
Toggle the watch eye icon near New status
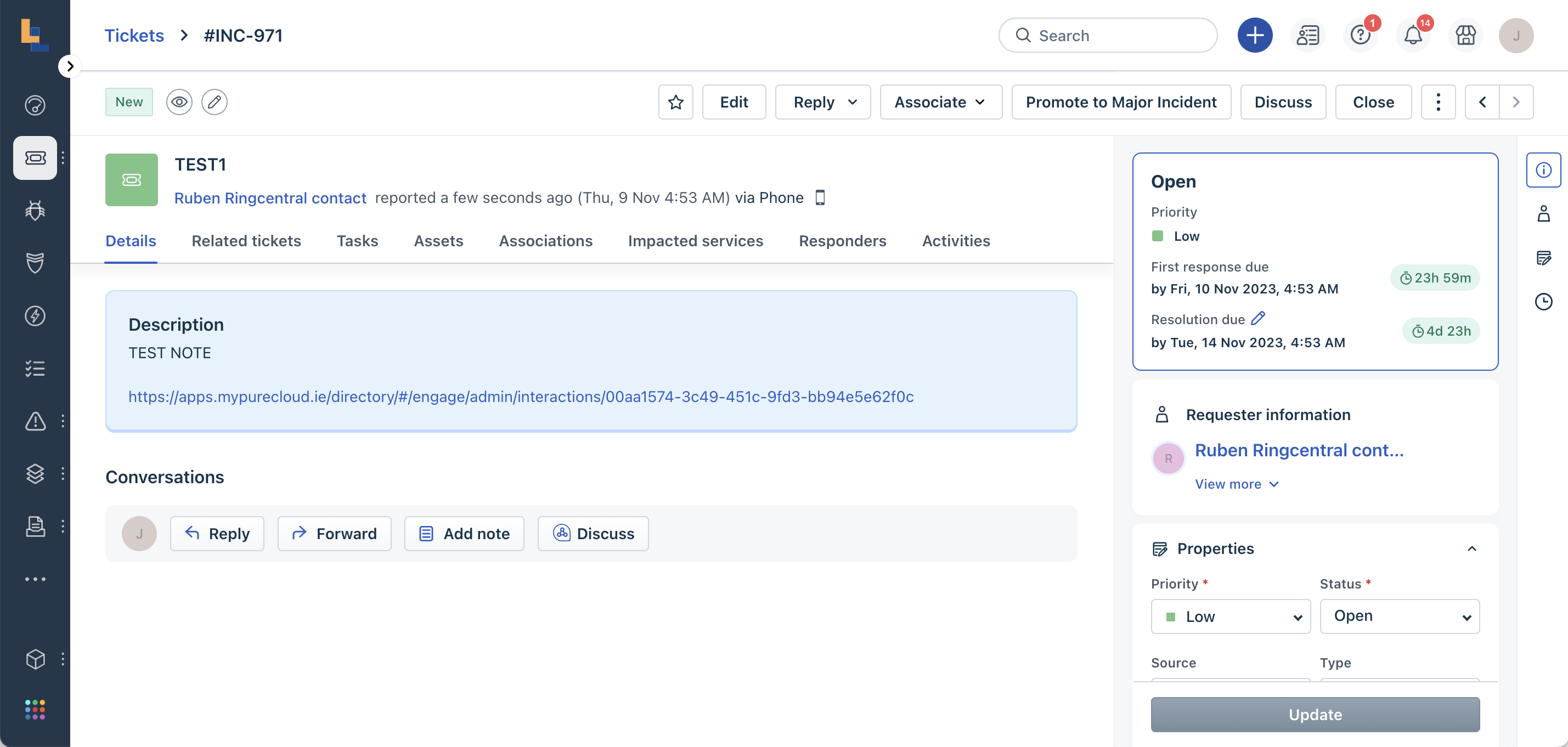179,101
